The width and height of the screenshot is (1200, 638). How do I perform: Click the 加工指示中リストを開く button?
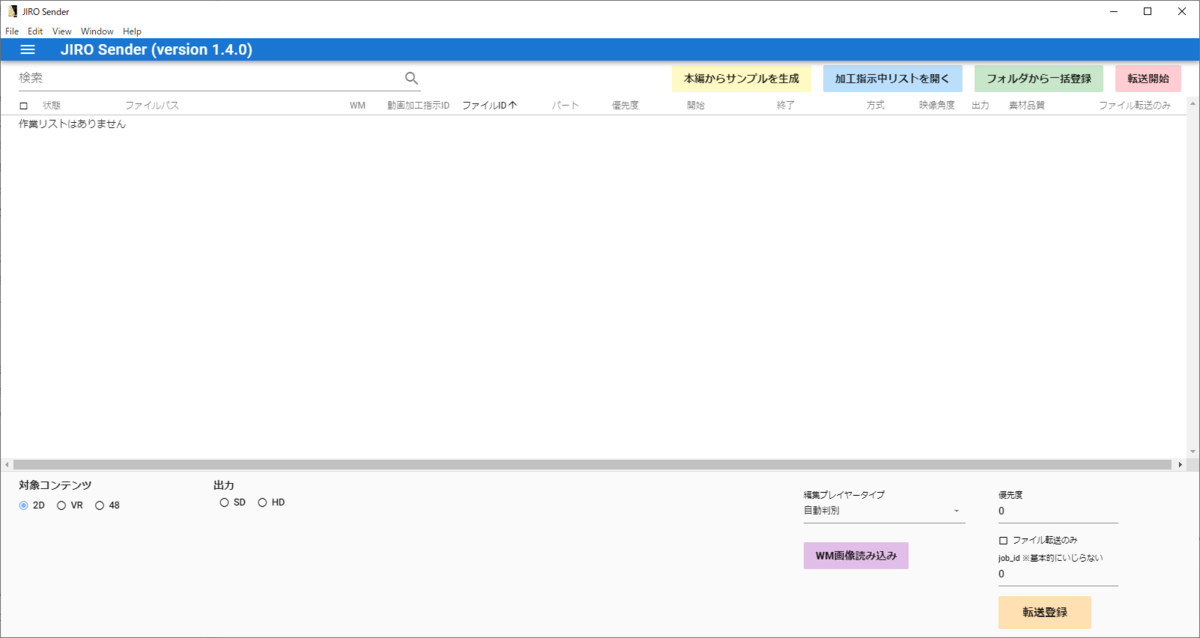(892, 78)
